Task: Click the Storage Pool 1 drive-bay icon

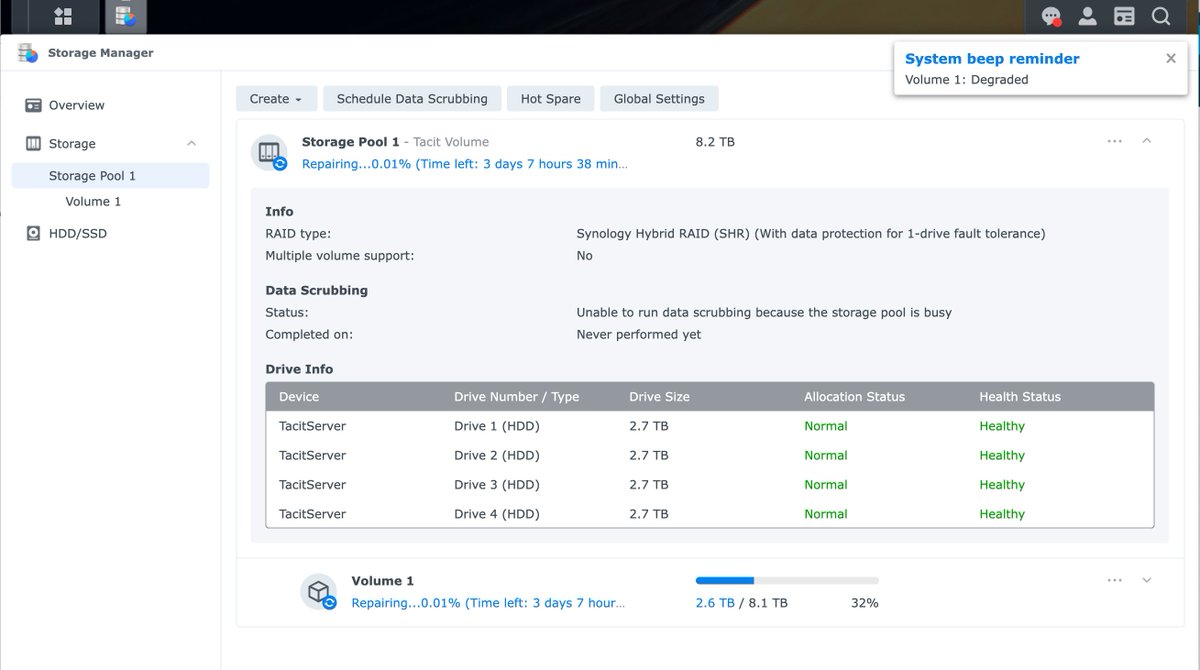Action: click(x=269, y=152)
